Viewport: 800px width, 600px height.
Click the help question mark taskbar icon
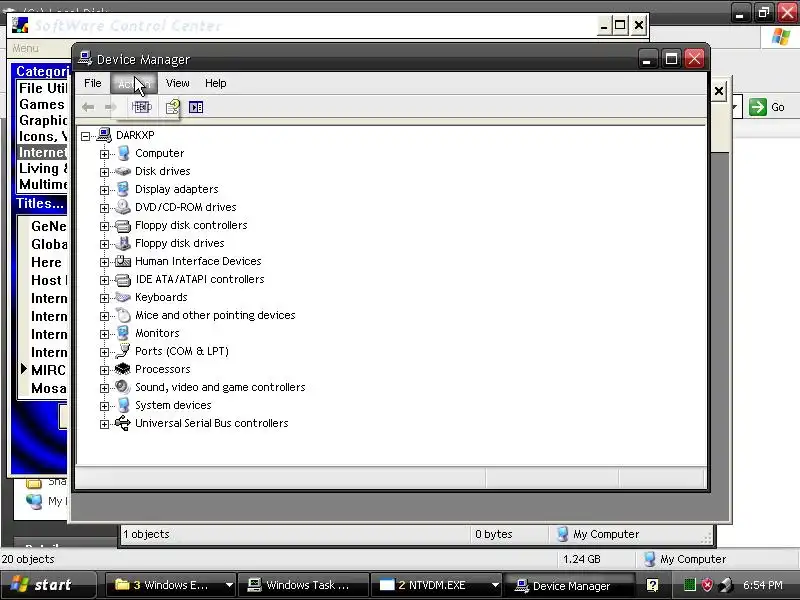click(x=652, y=585)
